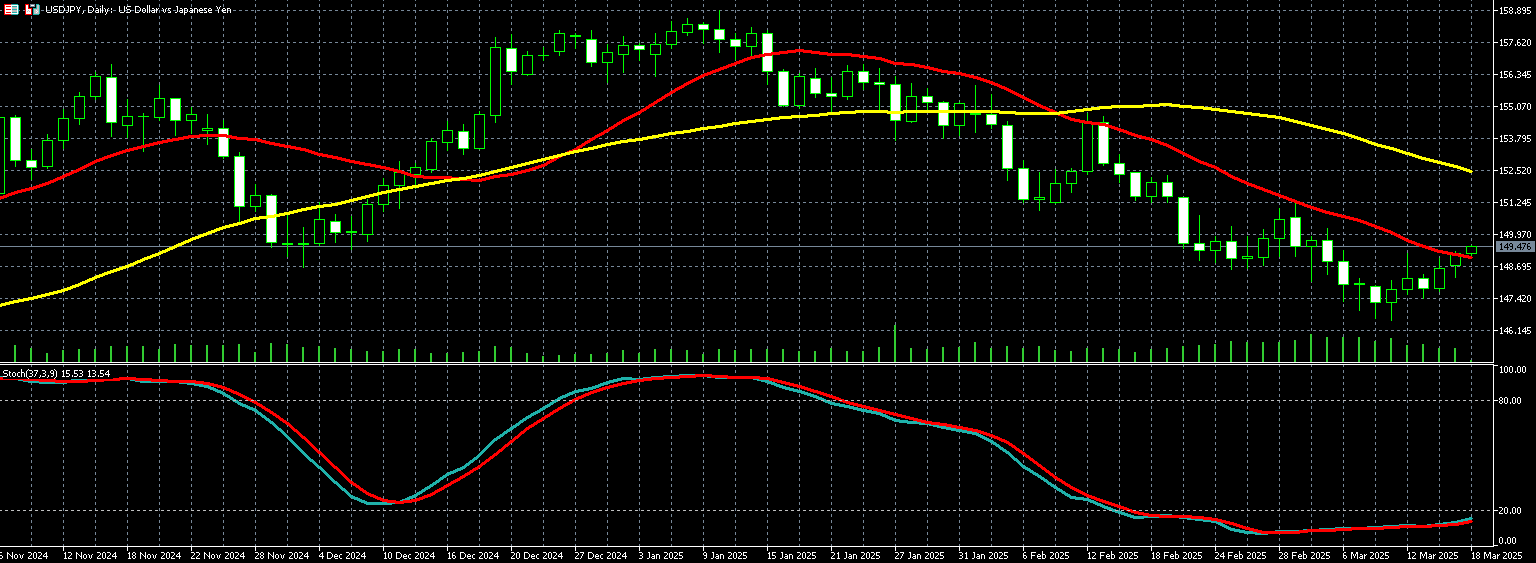This screenshot has height=563, width=1536.
Task: Click the 152.520 price scale label
Action: click(1516, 171)
